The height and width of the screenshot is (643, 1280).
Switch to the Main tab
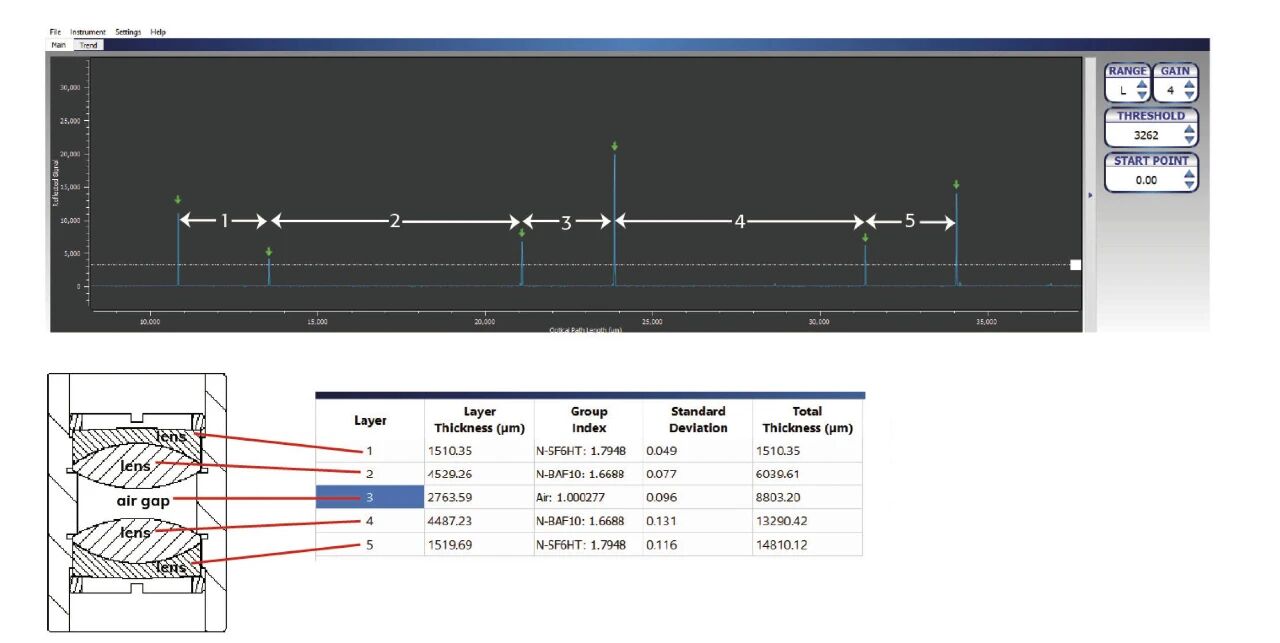pos(59,45)
